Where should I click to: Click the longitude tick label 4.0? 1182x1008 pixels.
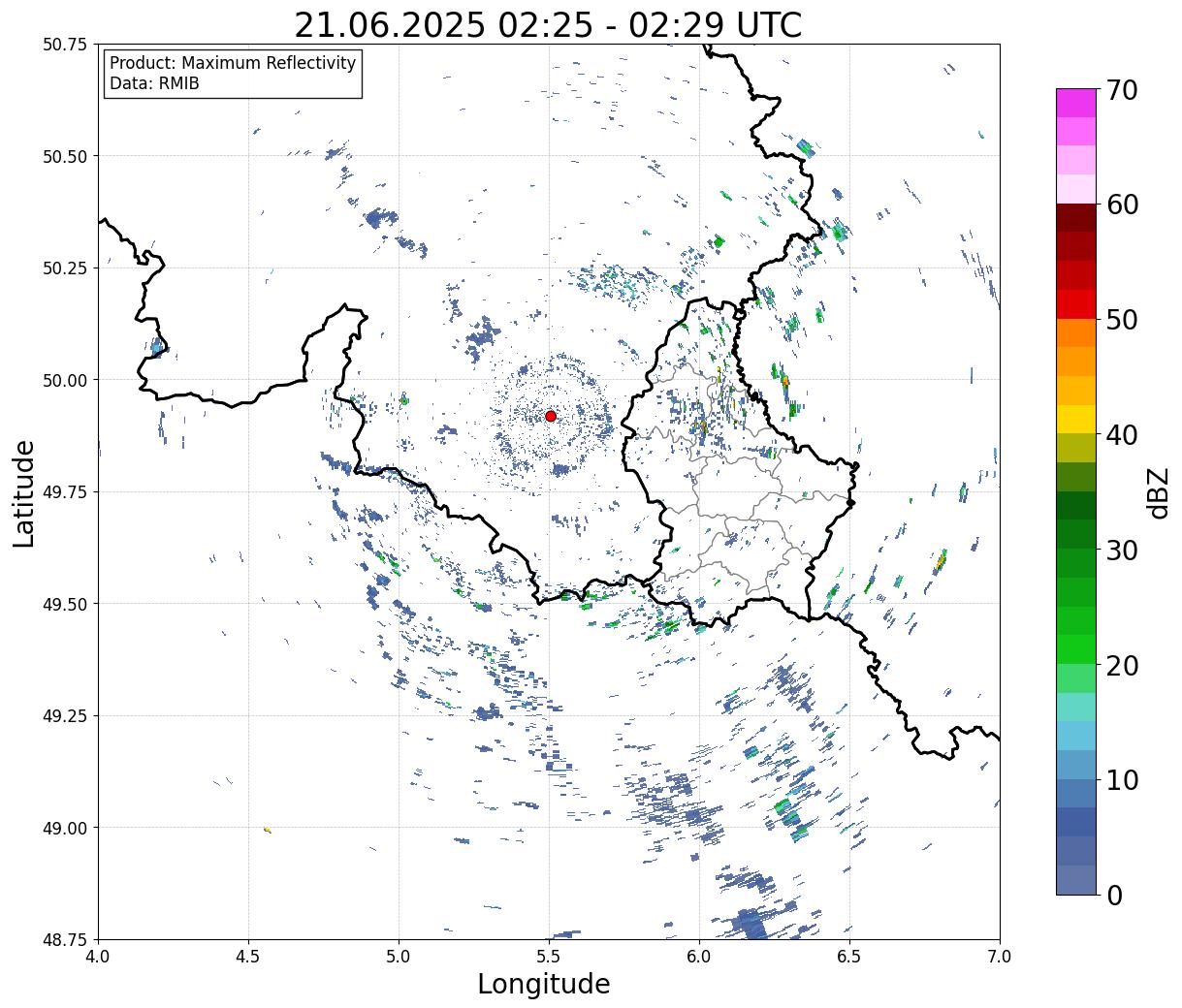point(98,957)
